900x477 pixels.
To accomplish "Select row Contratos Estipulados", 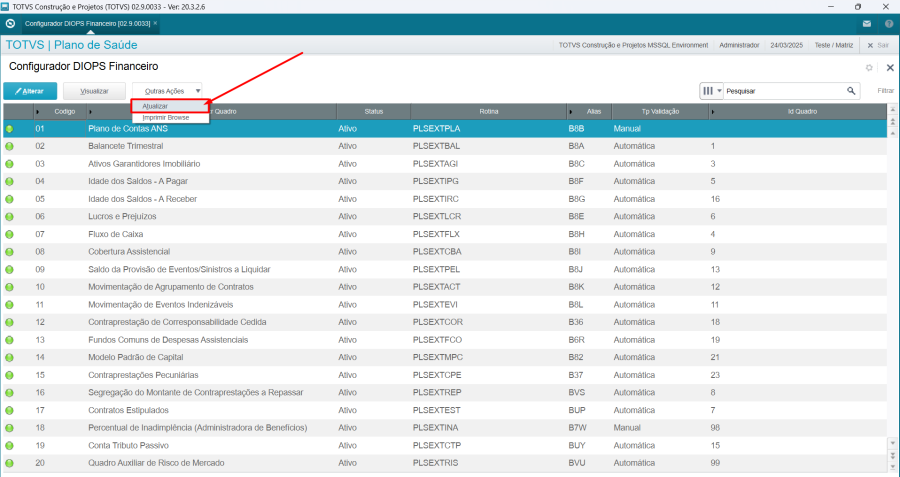I will click(445, 410).
